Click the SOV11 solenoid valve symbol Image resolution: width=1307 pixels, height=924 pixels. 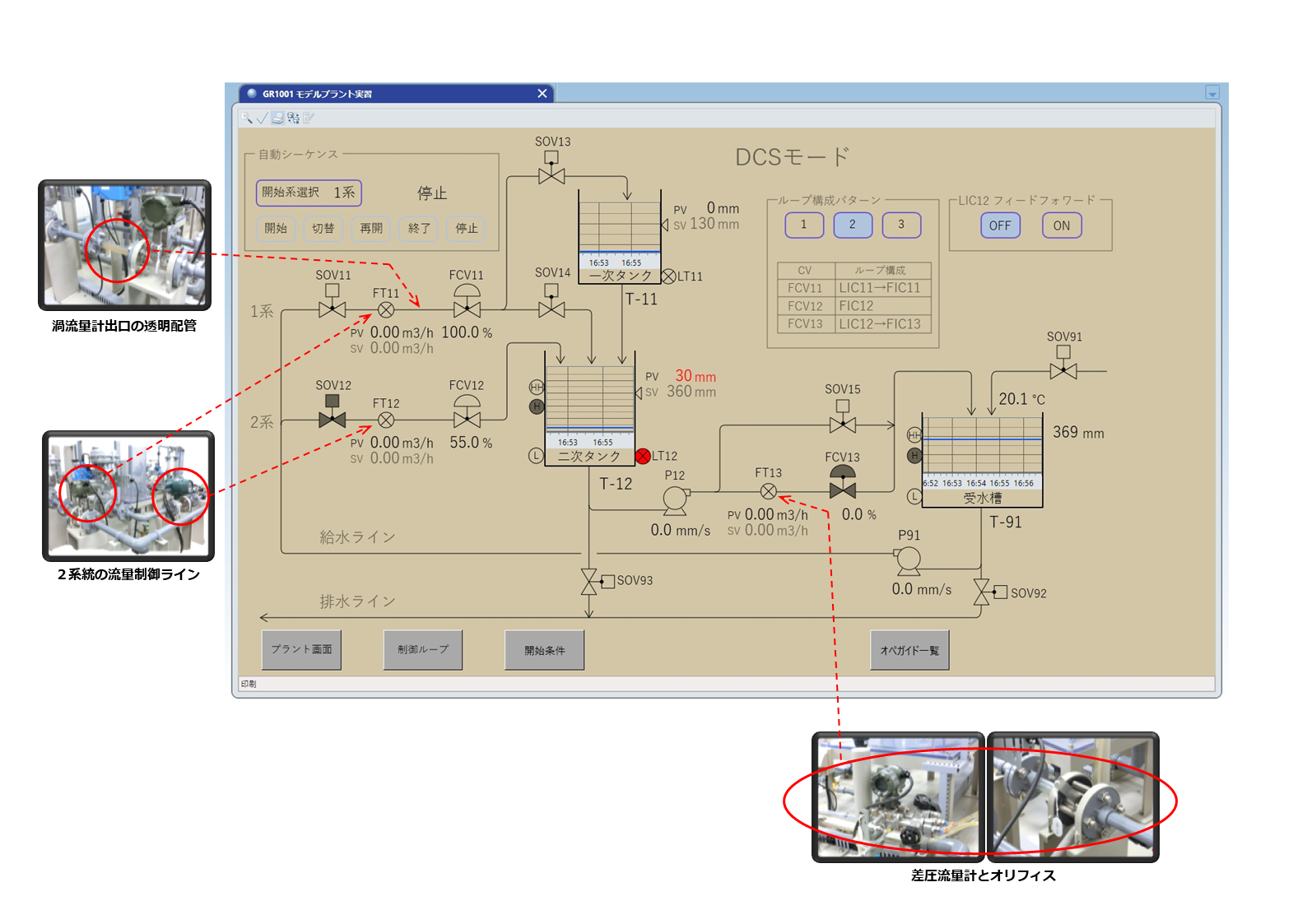click(332, 309)
